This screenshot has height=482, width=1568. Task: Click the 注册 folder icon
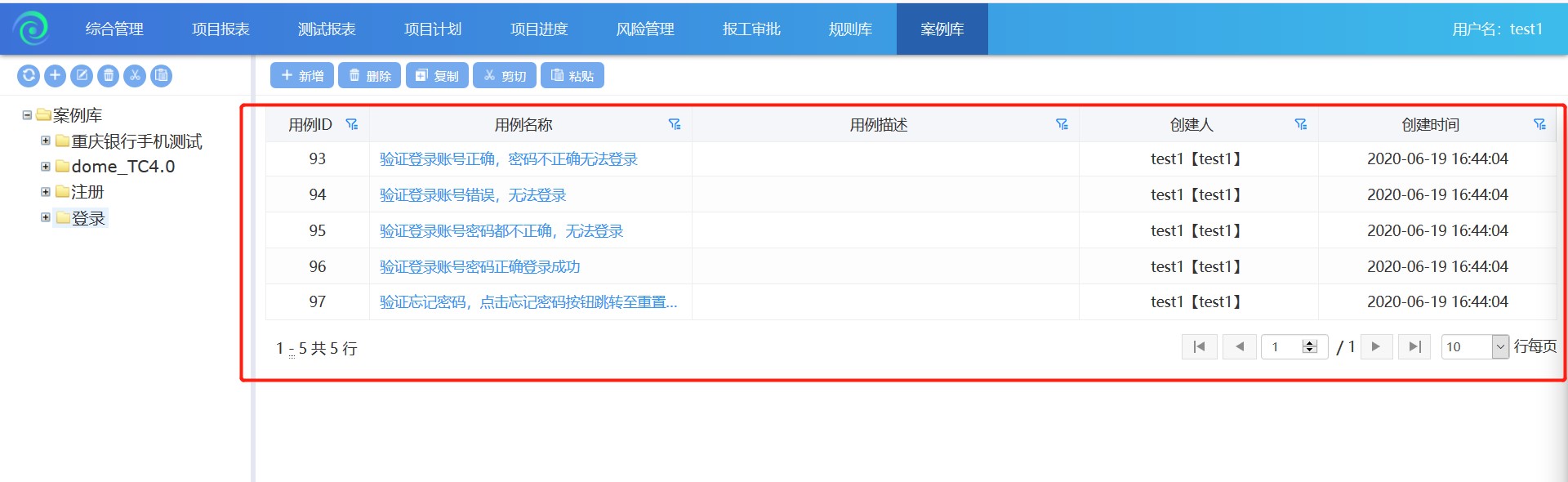point(62,192)
